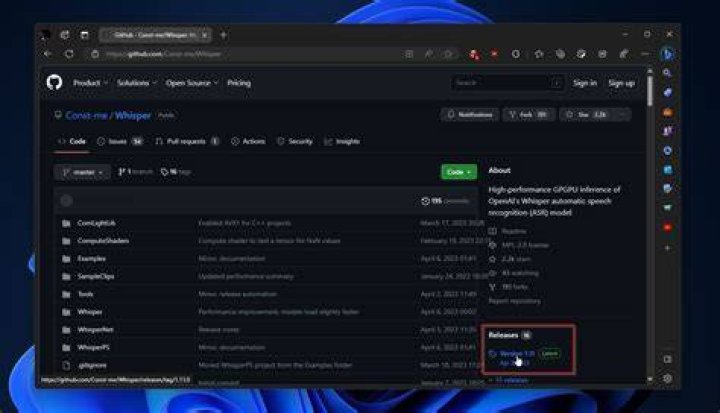Open the Bing chat icon in Edge sidebar
The image size is (720, 413).
click(x=668, y=54)
